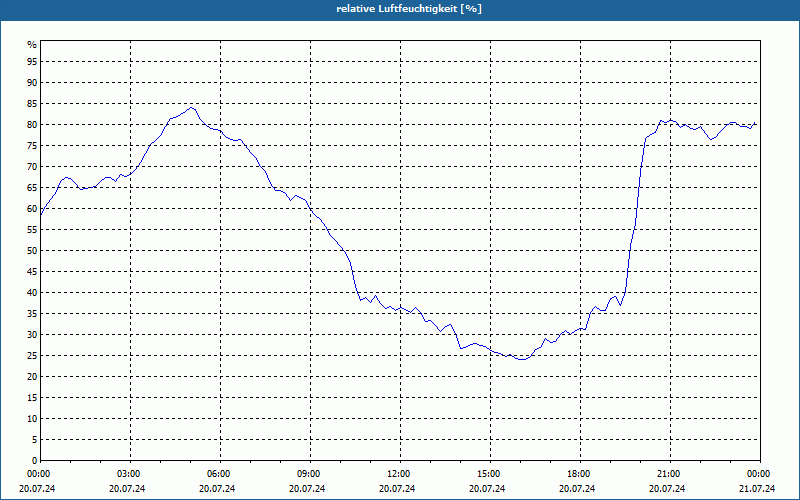Click the y-axis value "80"
Image resolution: width=800 pixels, height=500 pixels.
[32, 124]
